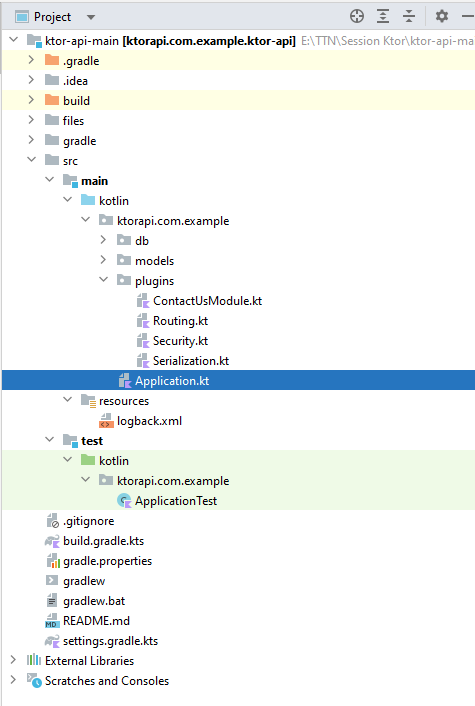
Task: Select the settings.gradle.kts file
Action: point(110,641)
